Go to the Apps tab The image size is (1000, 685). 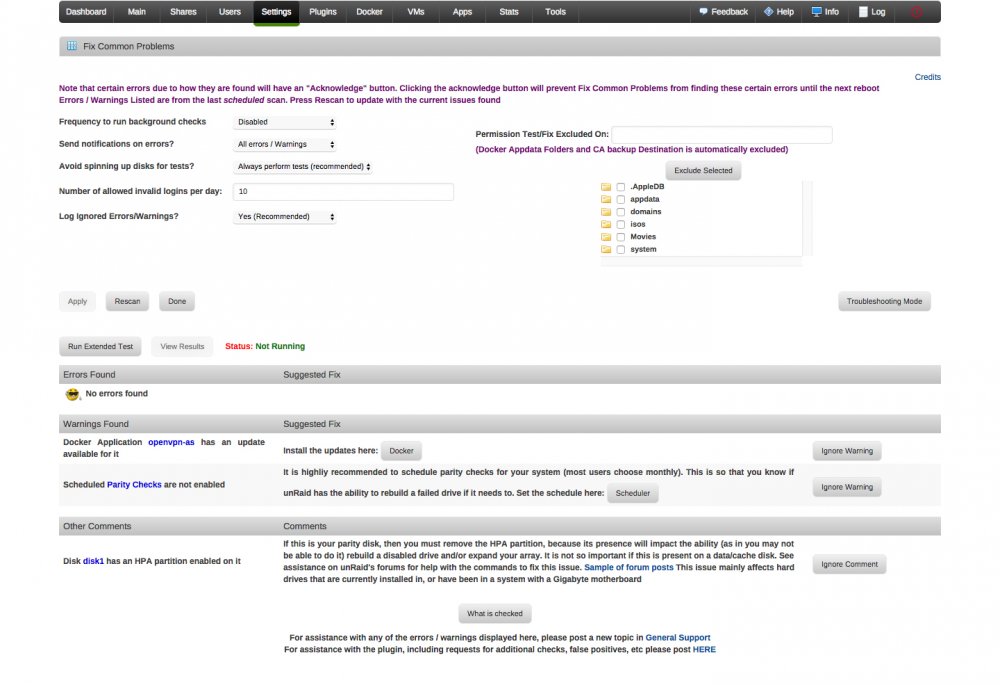(462, 11)
